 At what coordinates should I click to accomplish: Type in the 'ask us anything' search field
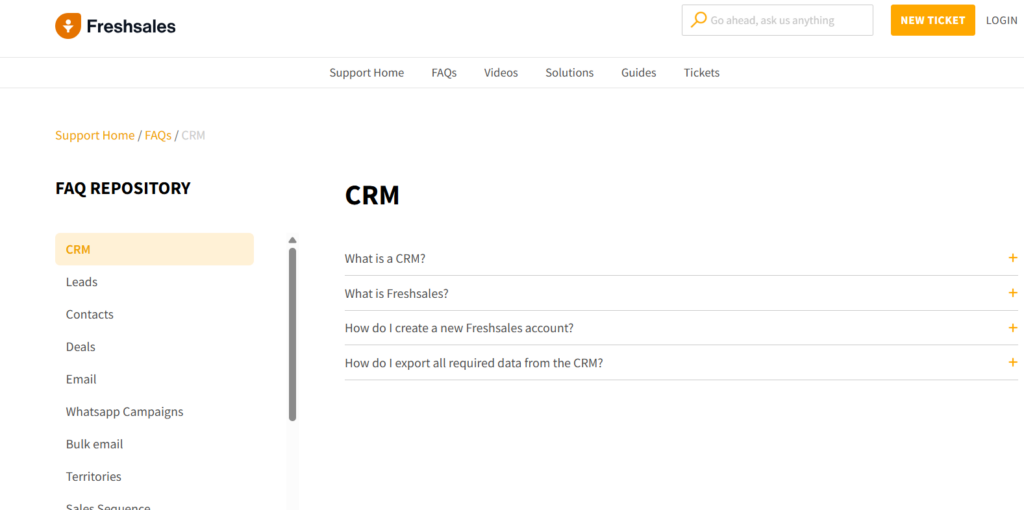[785, 20]
